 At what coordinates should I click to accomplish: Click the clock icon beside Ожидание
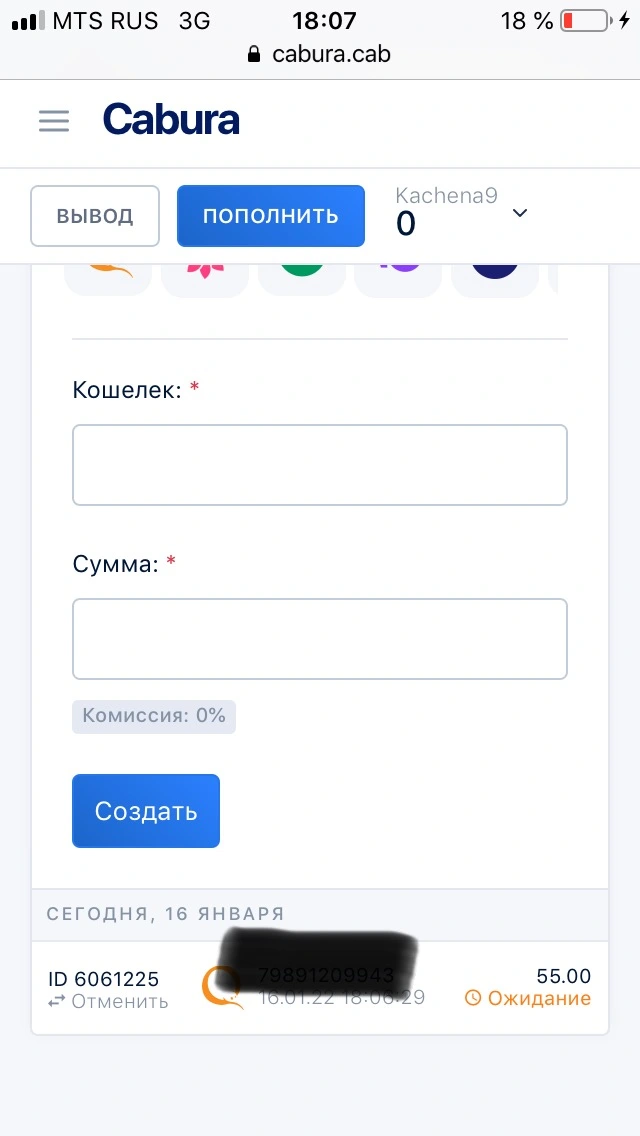coord(473,998)
